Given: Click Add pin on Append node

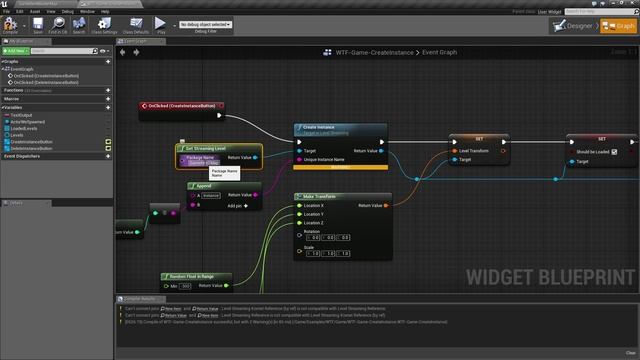Looking at the screenshot, I should pyautogui.click(x=238, y=206).
